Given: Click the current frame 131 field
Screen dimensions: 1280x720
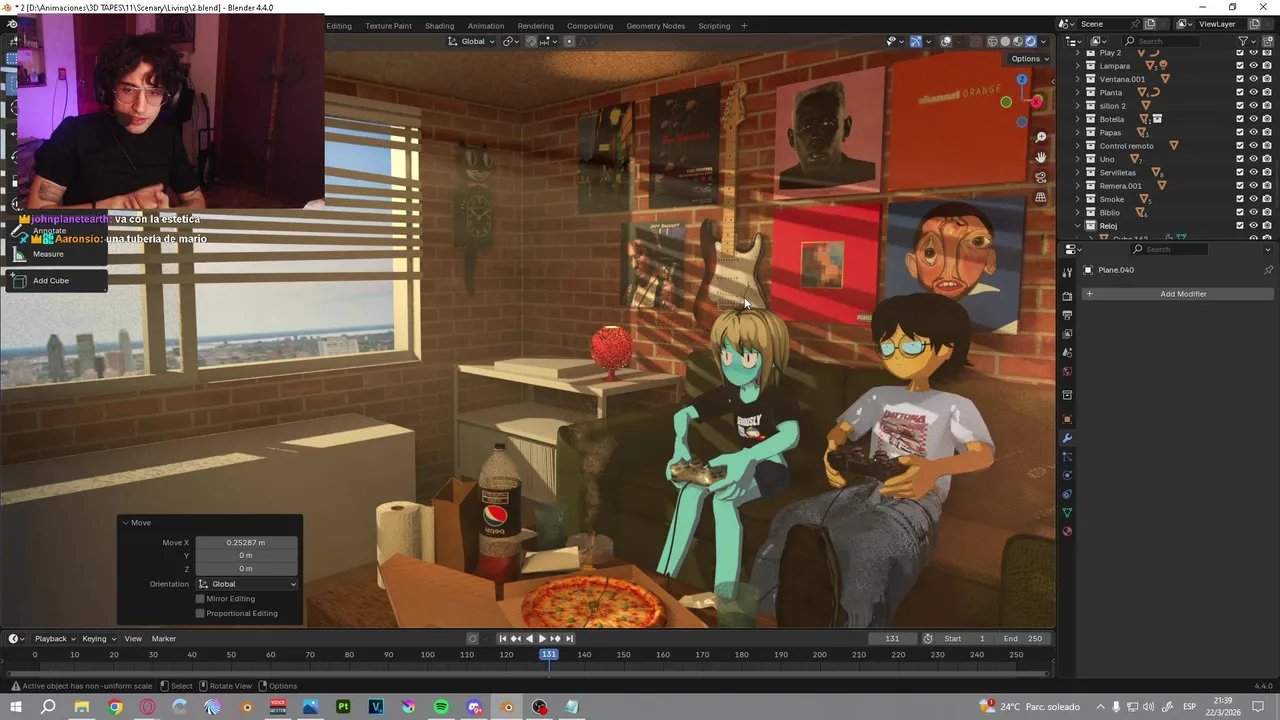Looking at the screenshot, I should pos(892,638).
